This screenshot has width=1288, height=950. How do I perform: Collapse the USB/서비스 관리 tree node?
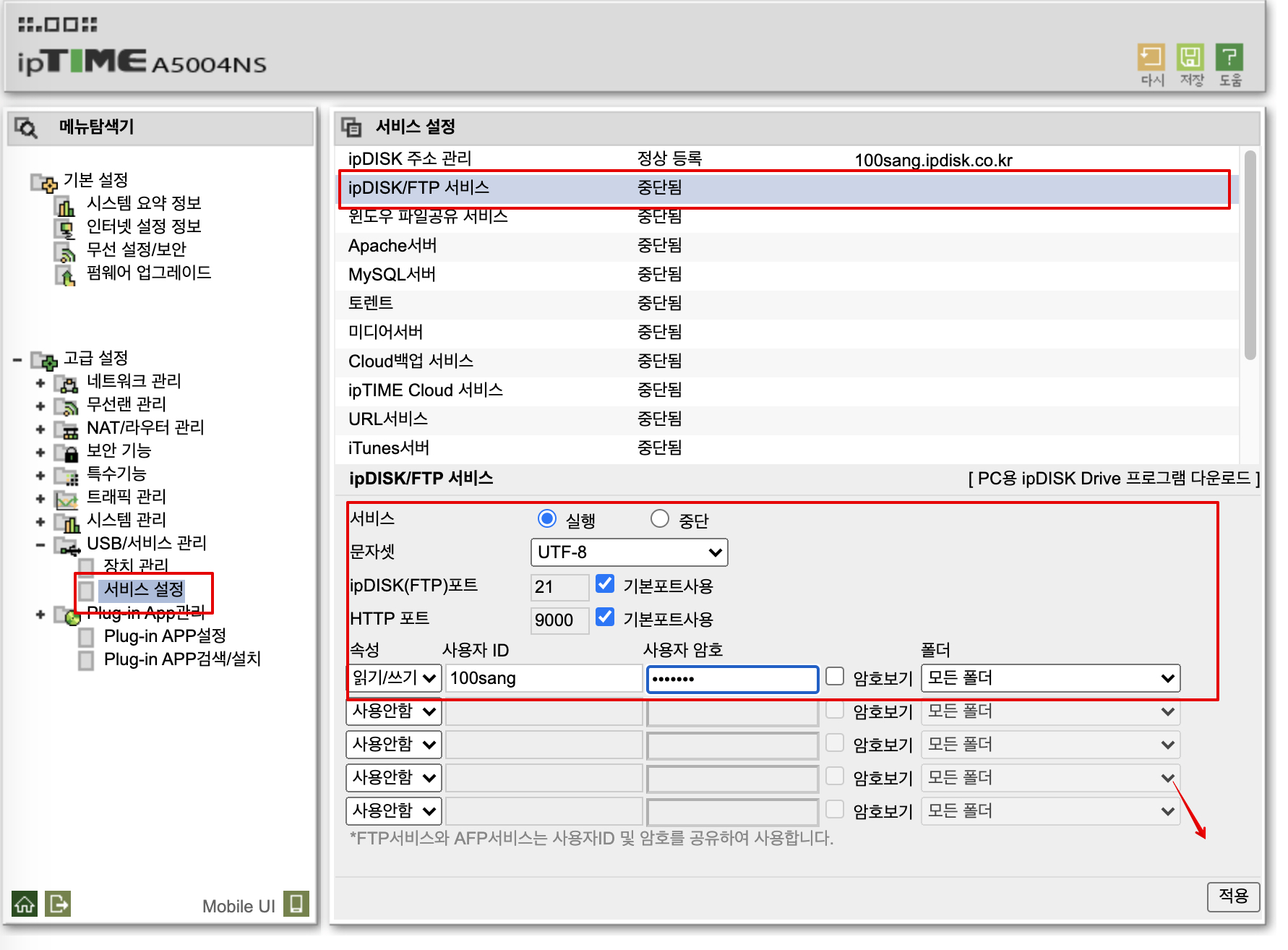click(40, 545)
